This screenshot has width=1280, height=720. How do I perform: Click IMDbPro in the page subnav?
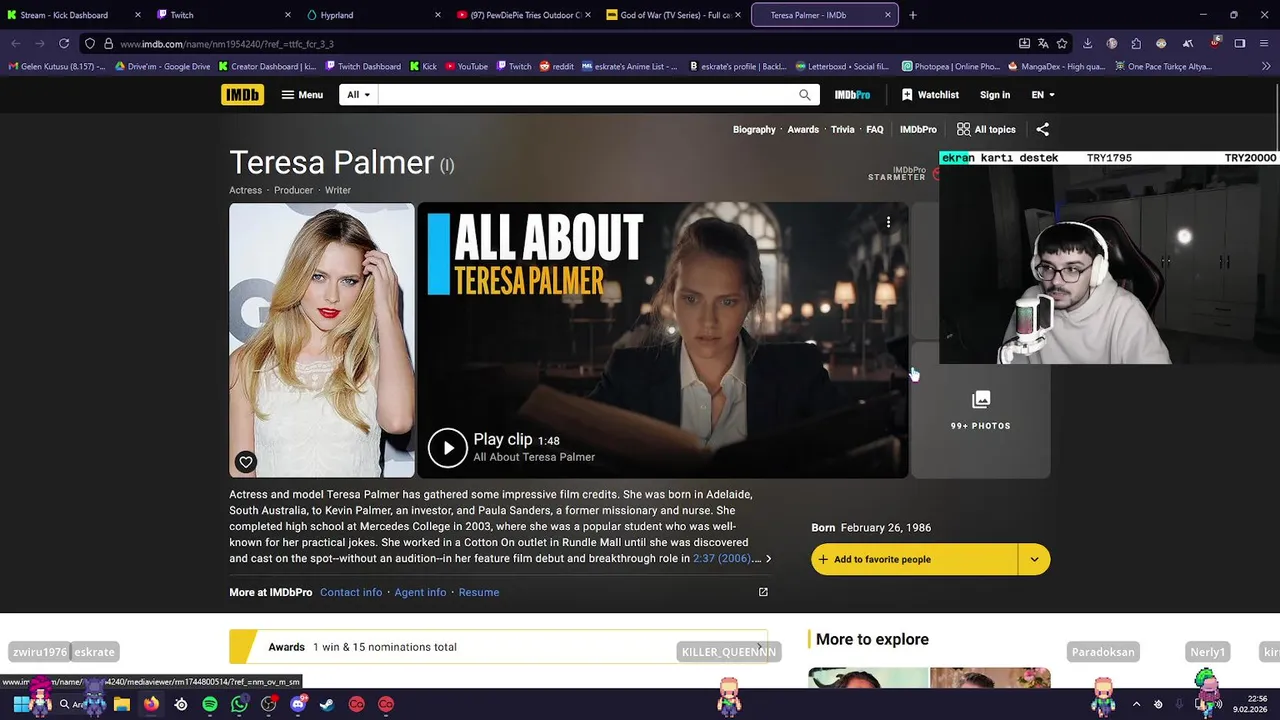[918, 129]
